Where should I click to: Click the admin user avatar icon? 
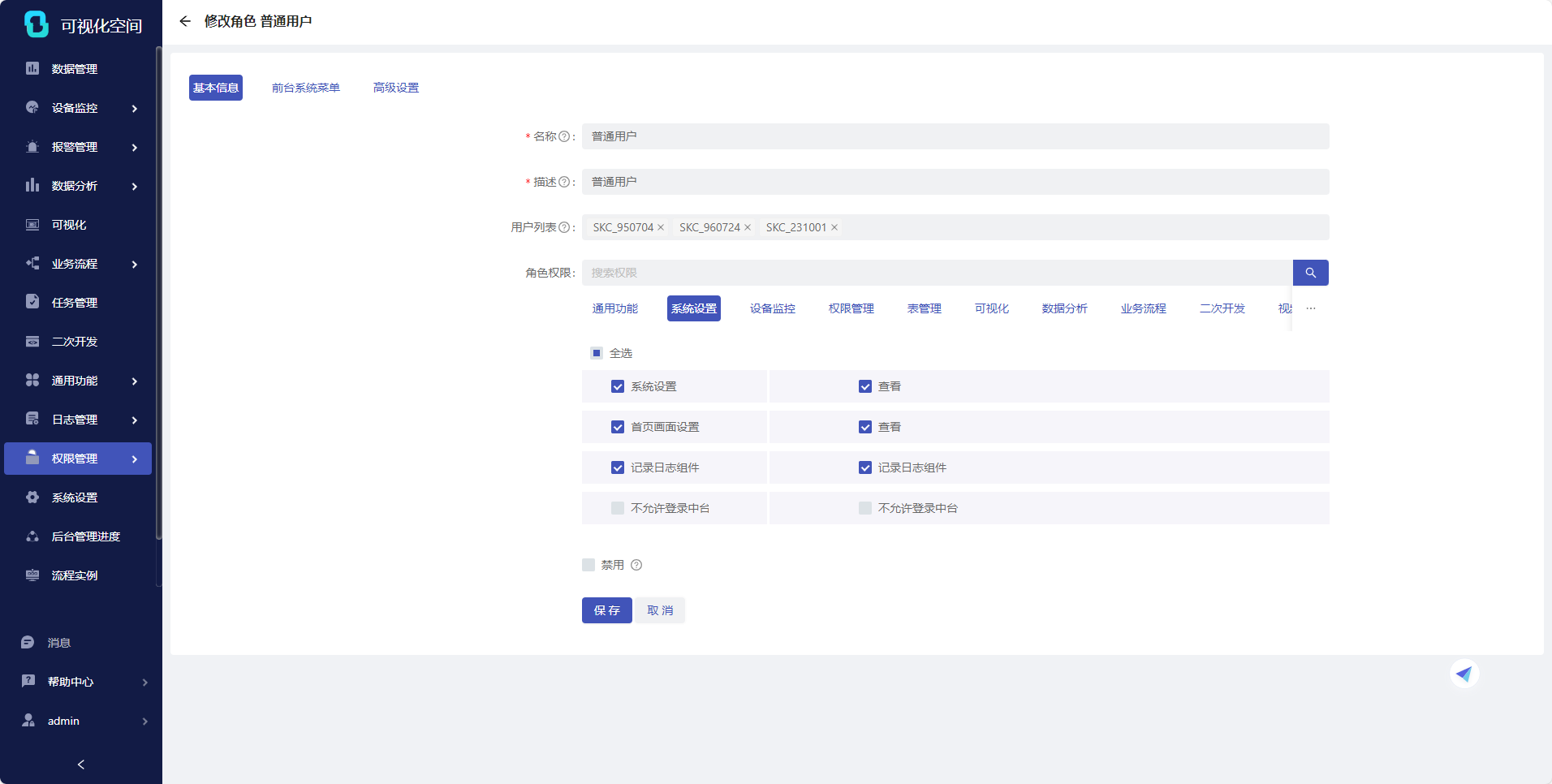tap(28, 720)
